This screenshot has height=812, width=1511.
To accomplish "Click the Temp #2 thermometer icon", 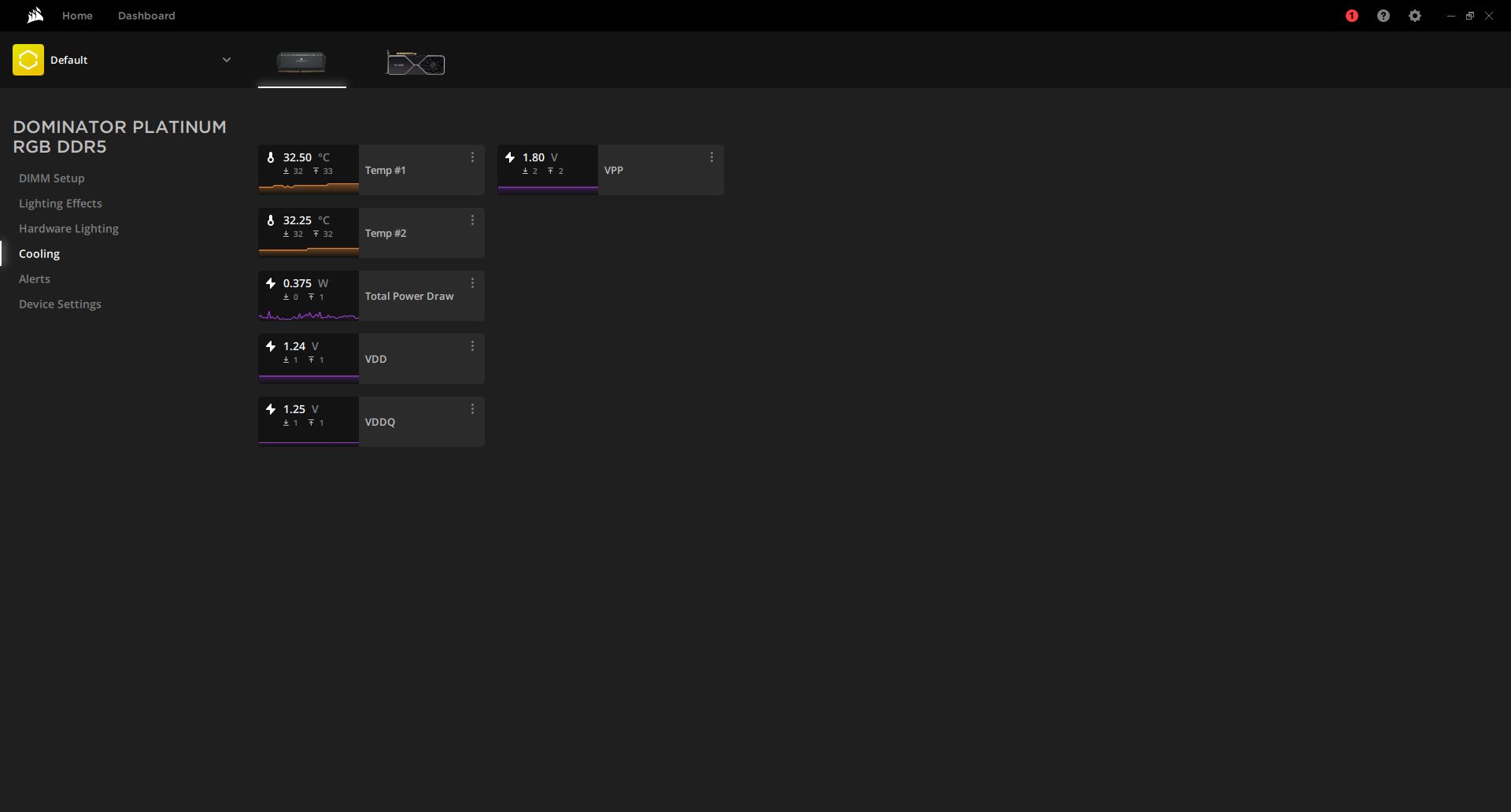I will (271, 220).
